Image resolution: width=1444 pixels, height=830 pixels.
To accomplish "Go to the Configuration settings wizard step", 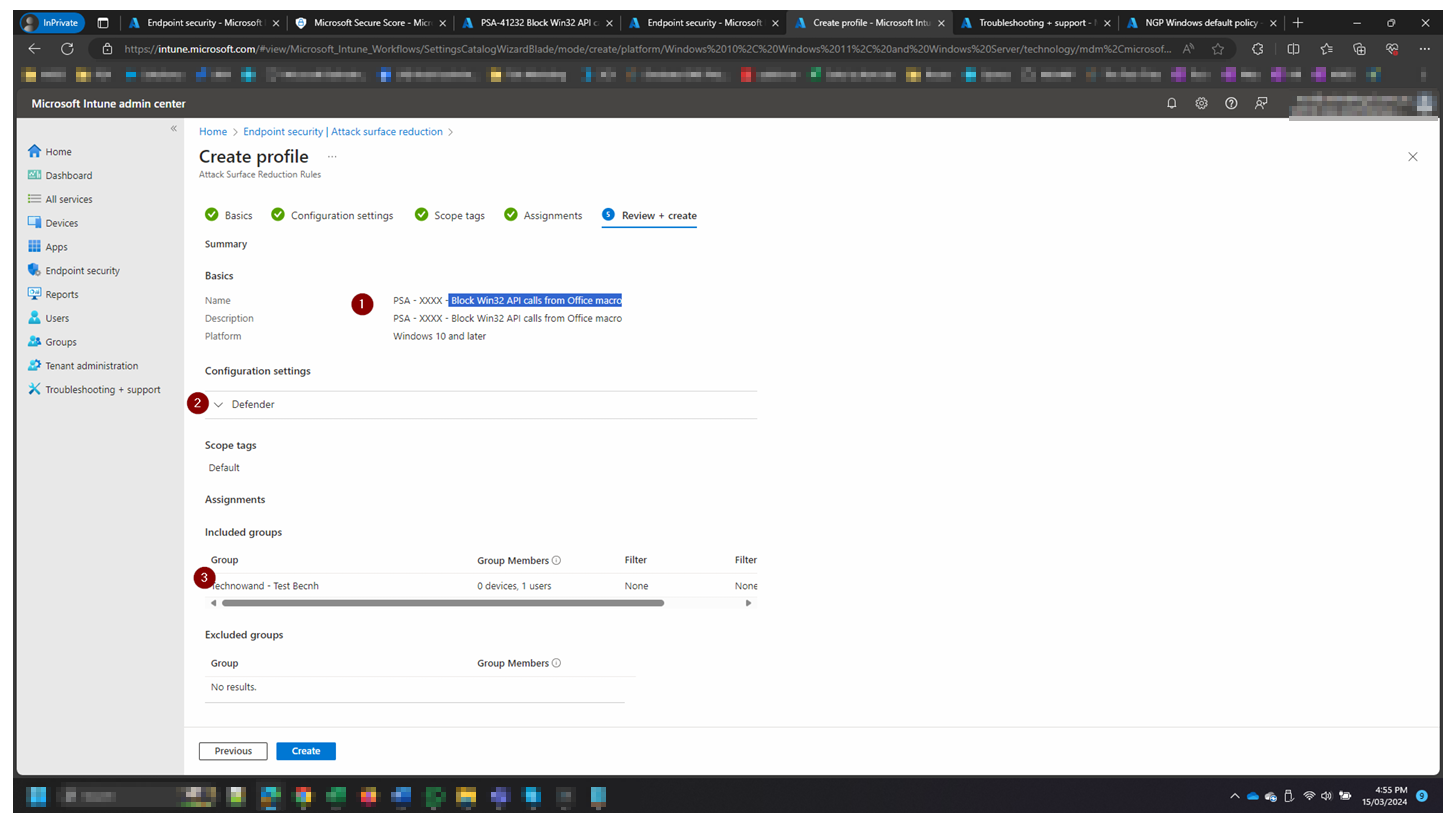I will [x=332, y=216].
